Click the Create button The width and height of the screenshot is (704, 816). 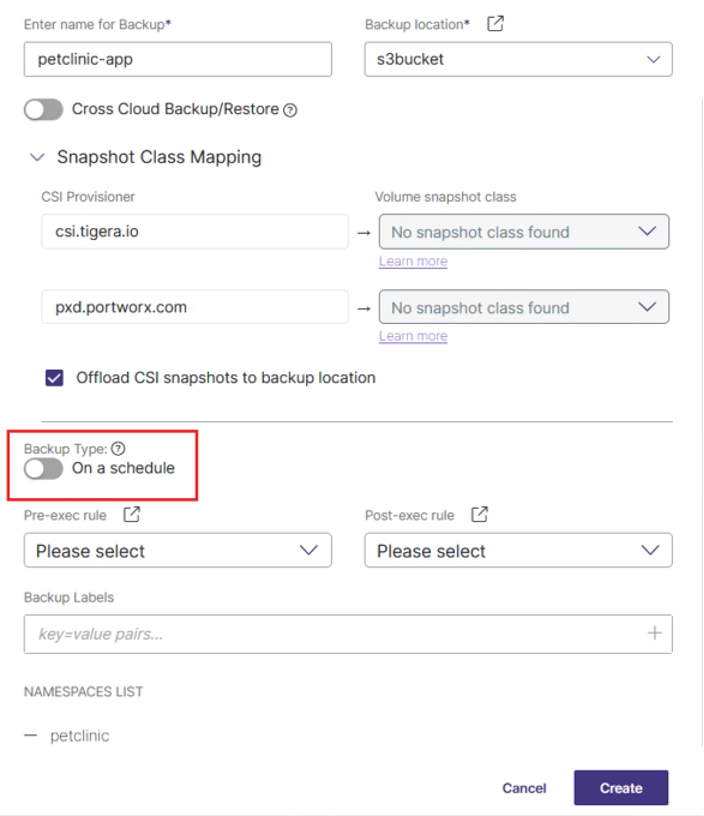coord(620,788)
